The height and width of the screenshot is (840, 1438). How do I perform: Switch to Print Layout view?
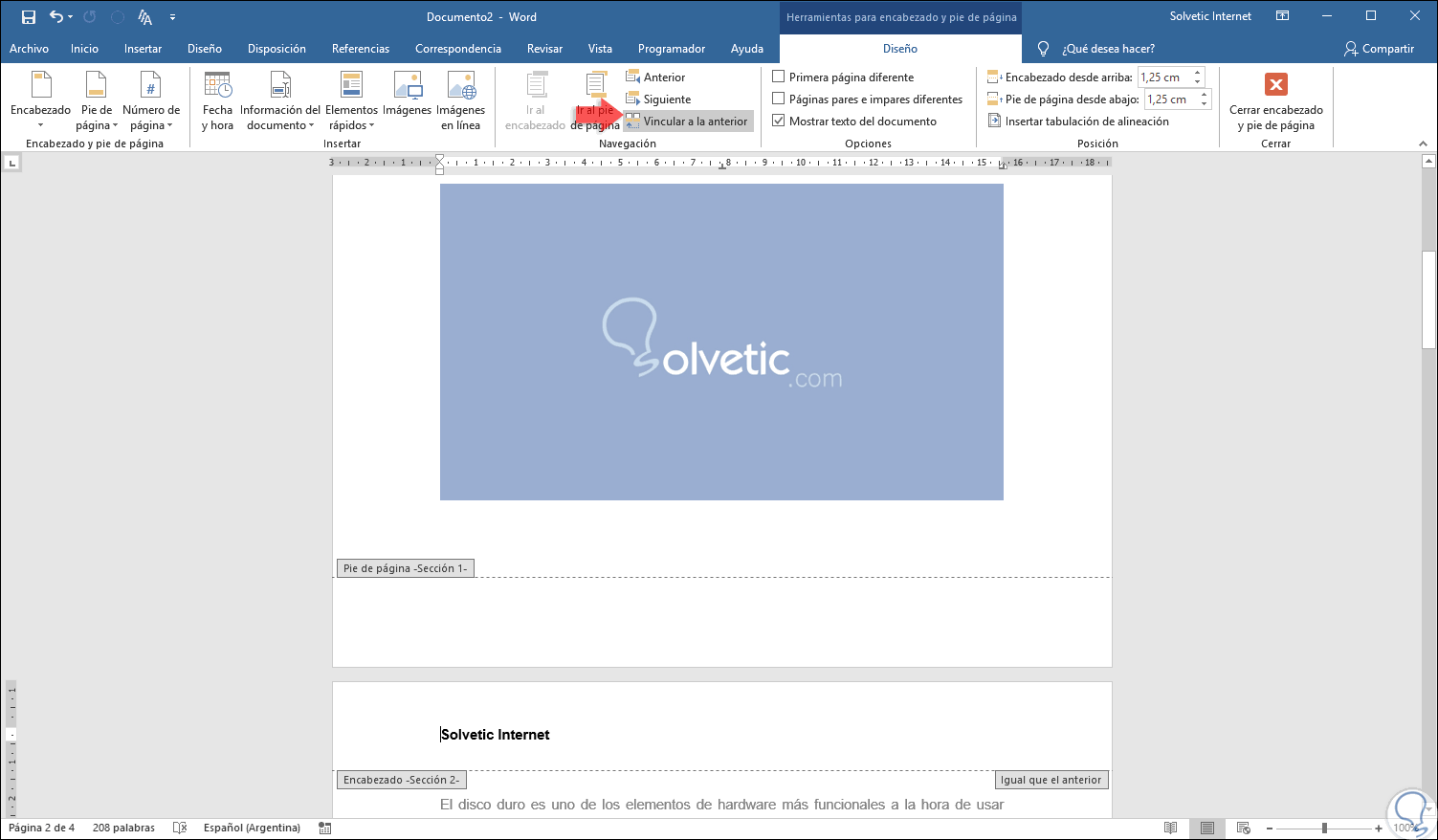pos(1207,828)
